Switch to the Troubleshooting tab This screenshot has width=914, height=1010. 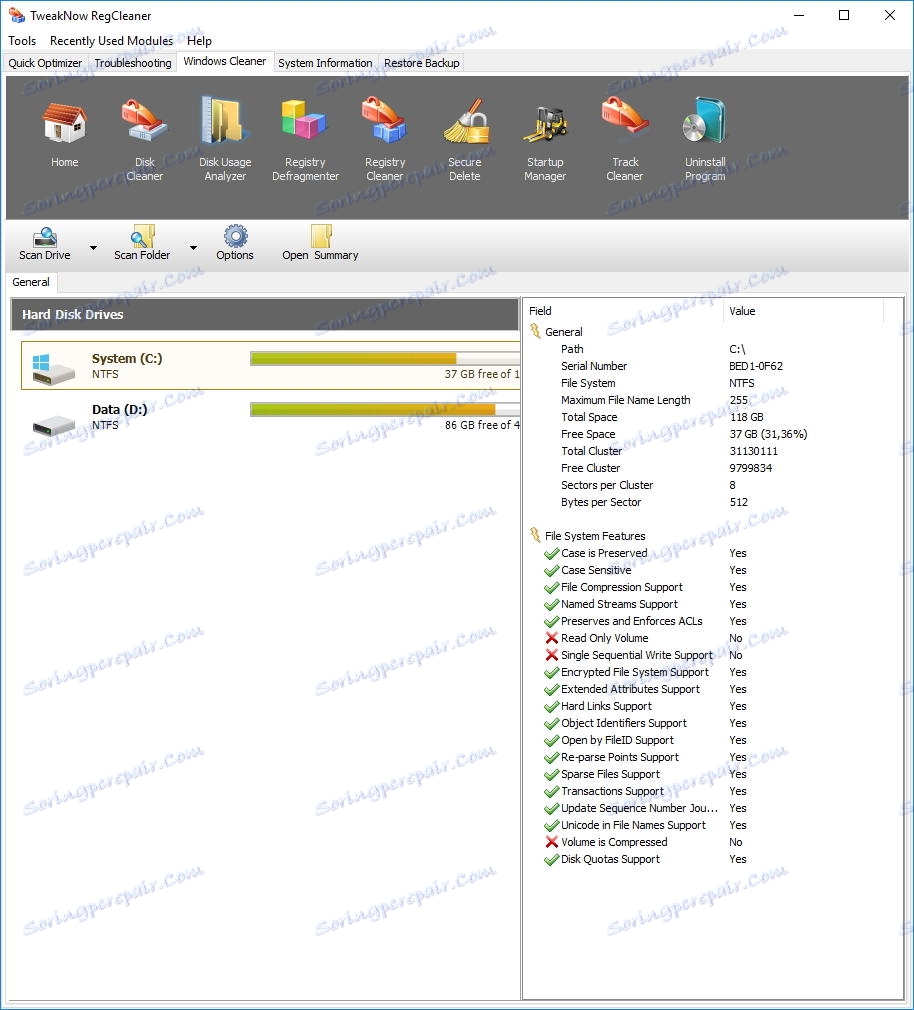pos(133,63)
